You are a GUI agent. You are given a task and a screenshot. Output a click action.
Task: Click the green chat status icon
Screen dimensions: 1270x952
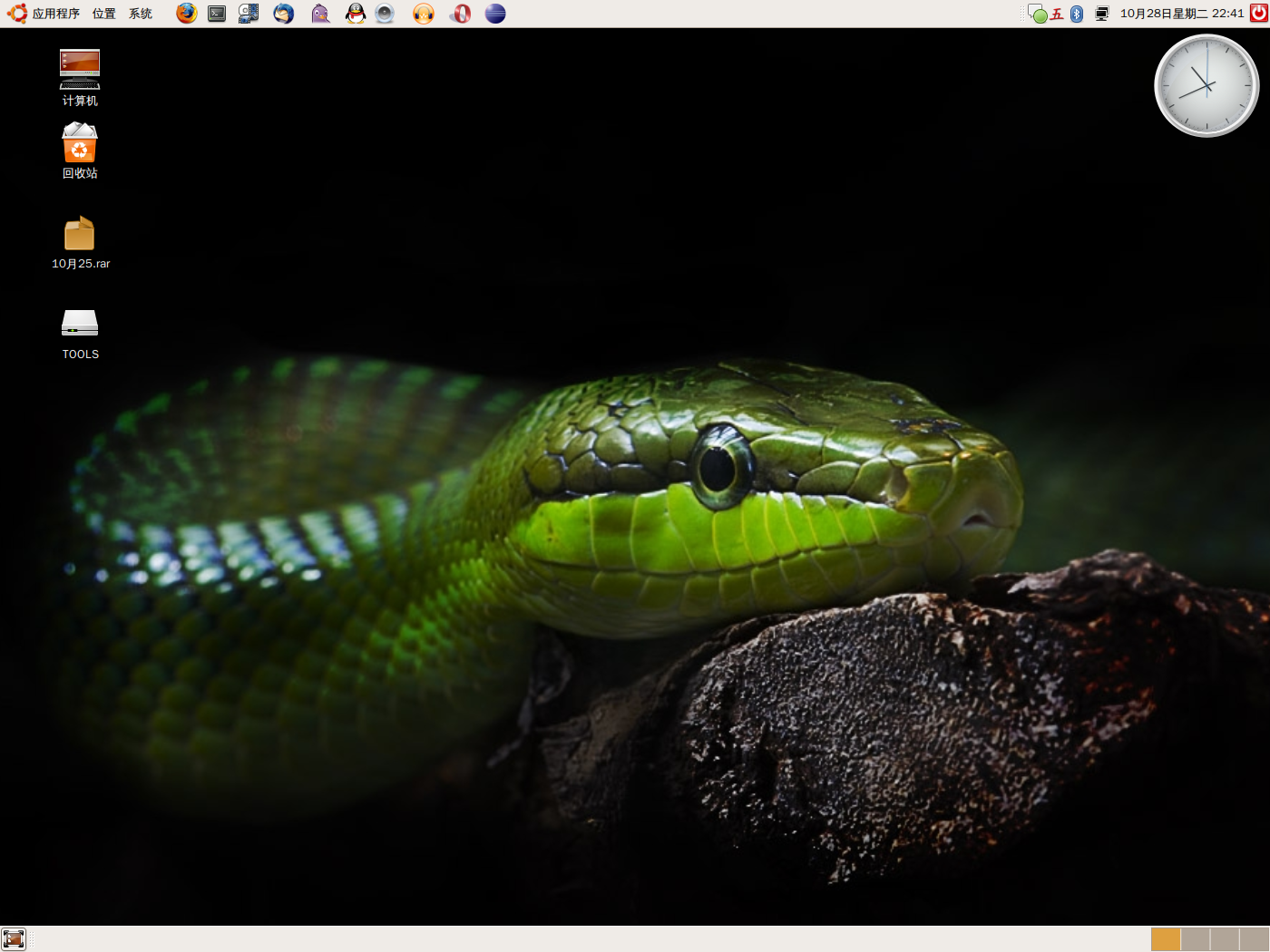click(1038, 14)
